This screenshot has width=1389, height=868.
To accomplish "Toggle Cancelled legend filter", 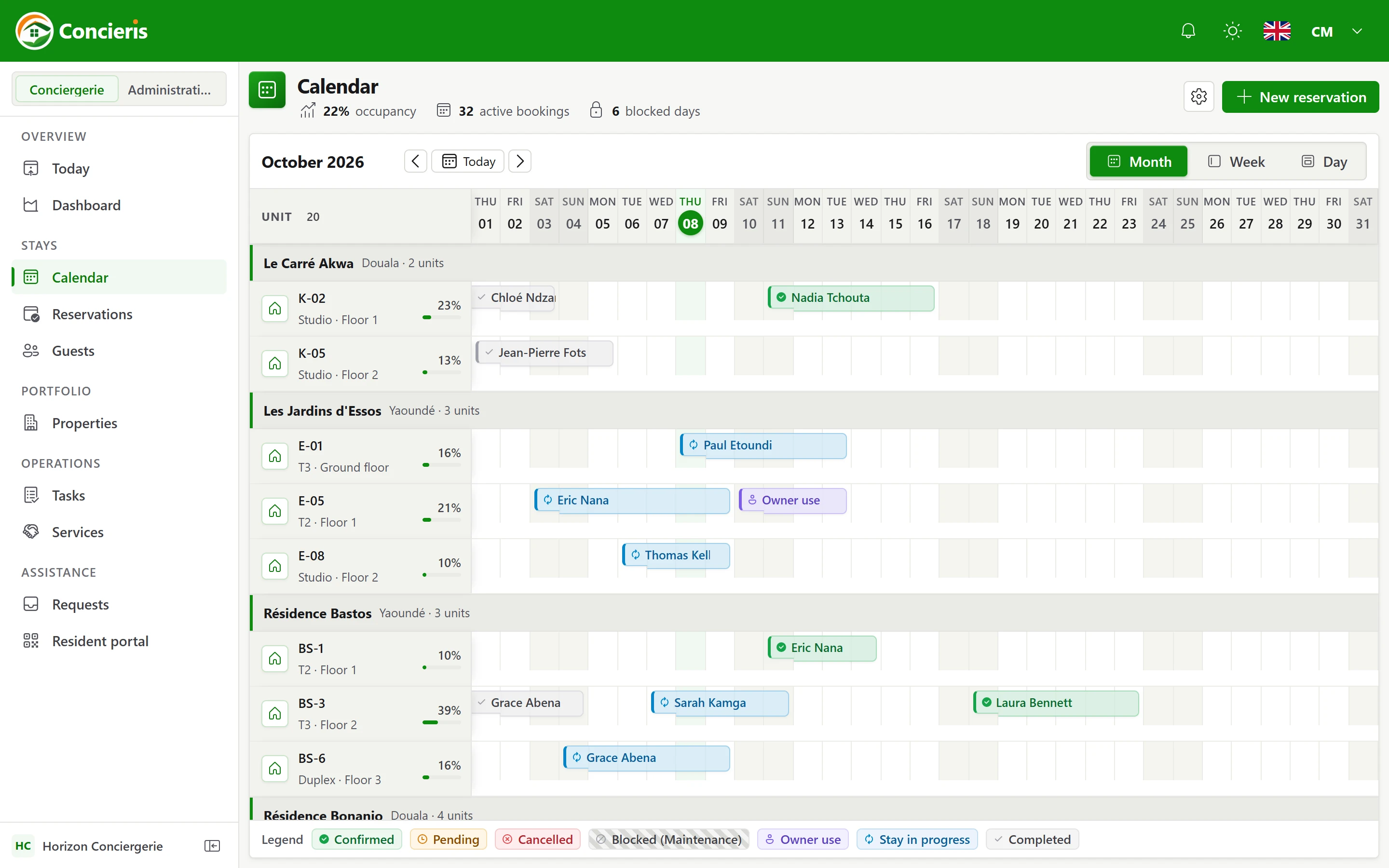I will [x=537, y=839].
